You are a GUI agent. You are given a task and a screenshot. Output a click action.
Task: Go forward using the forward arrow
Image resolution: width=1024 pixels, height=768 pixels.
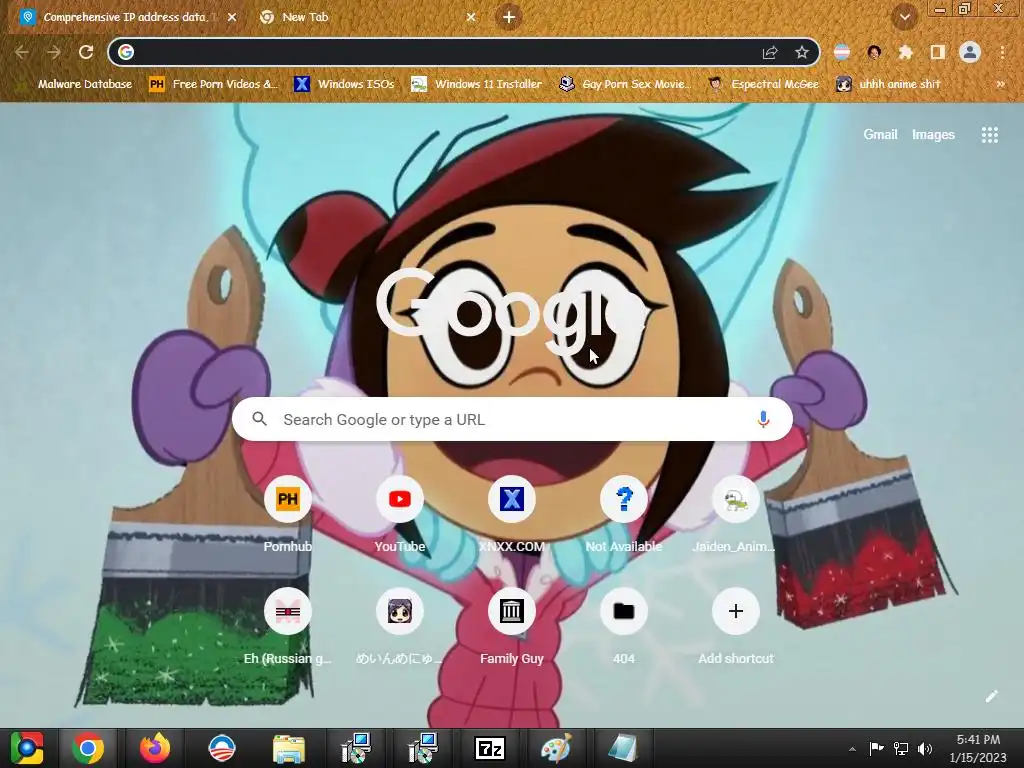(x=54, y=52)
